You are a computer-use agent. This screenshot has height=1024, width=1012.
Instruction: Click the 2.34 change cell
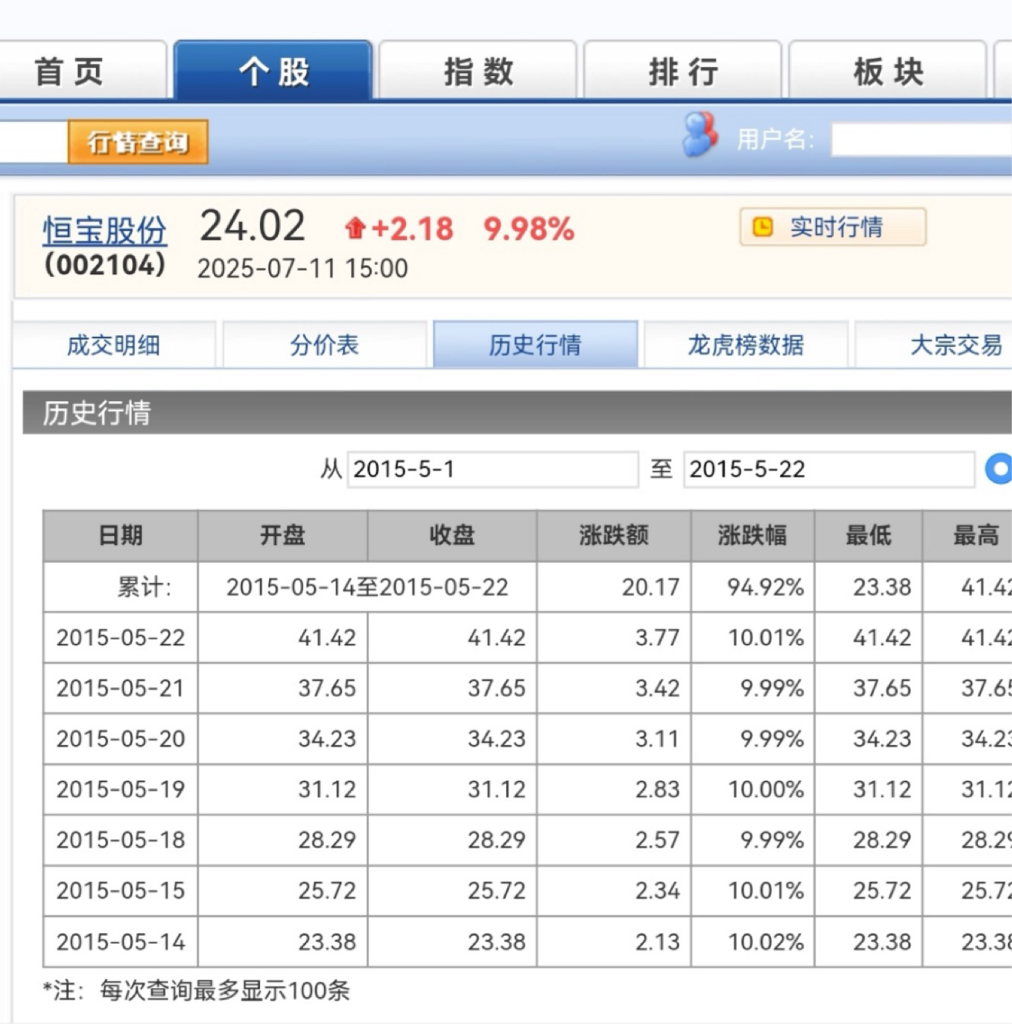614,891
